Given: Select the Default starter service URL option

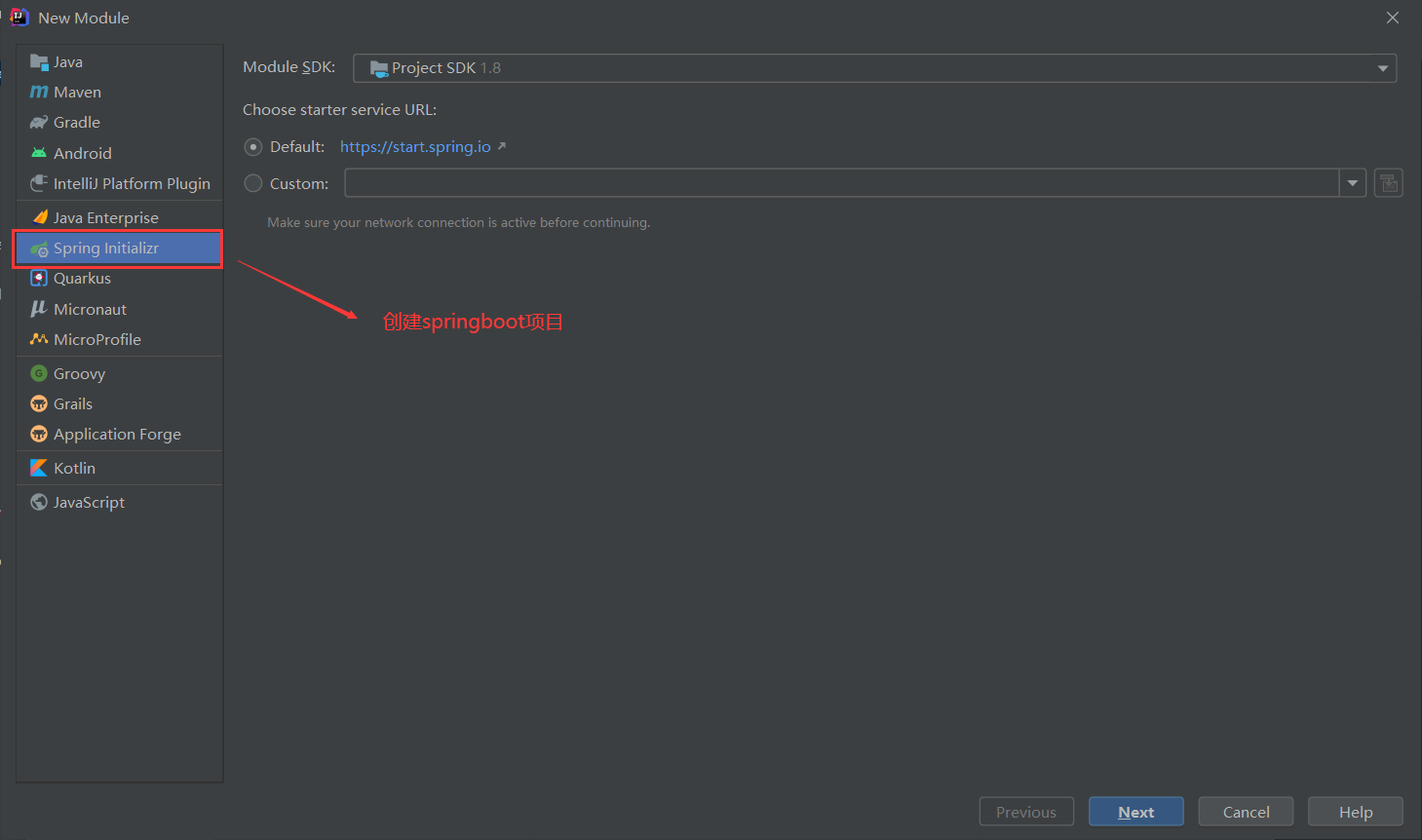Looking at the screenshot, I should pyautogui.click(x=253, y=146).
